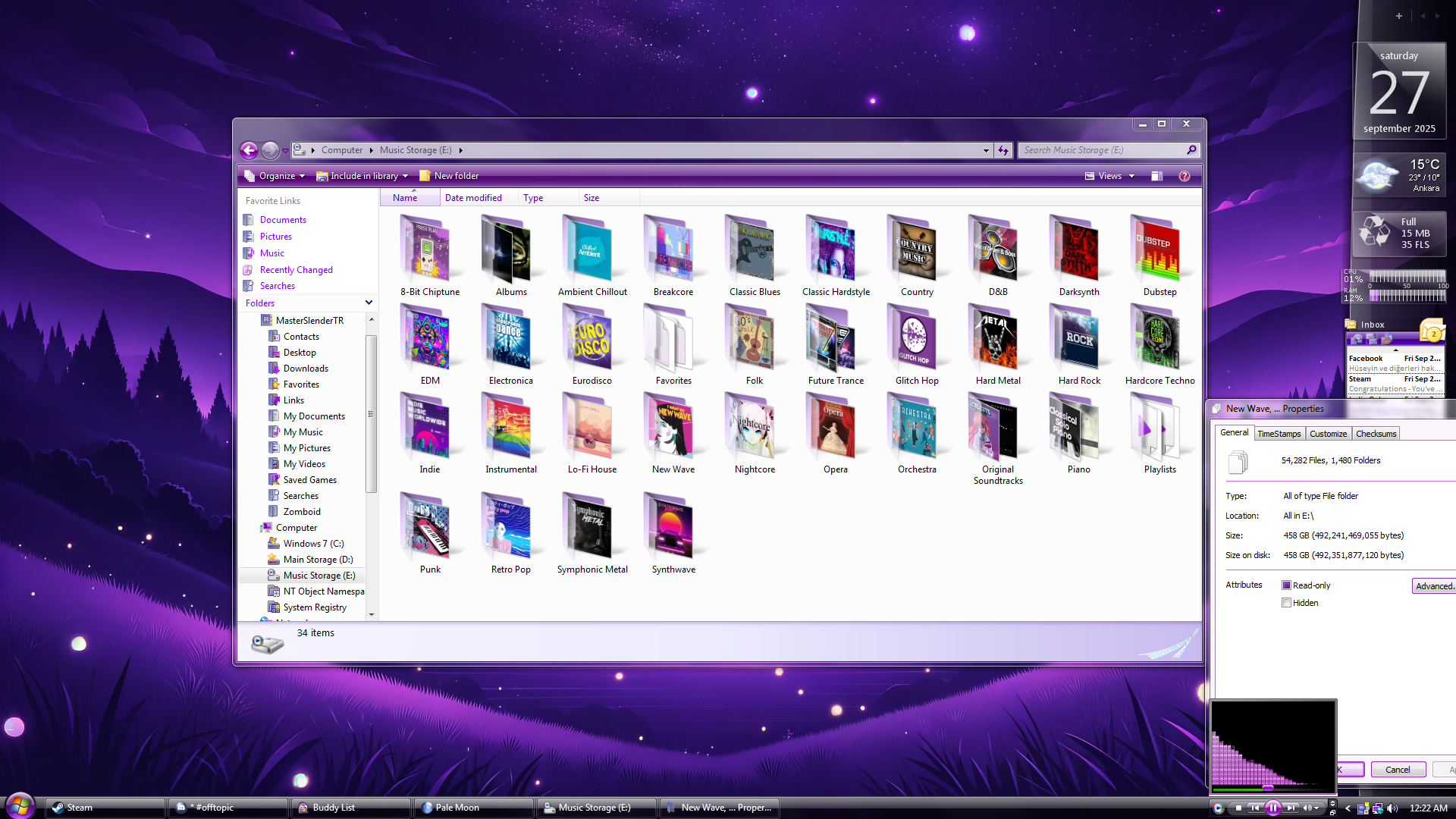Toggle the Read-only attribute checkbox
1456x819 pixels.
pos(1286,585)
